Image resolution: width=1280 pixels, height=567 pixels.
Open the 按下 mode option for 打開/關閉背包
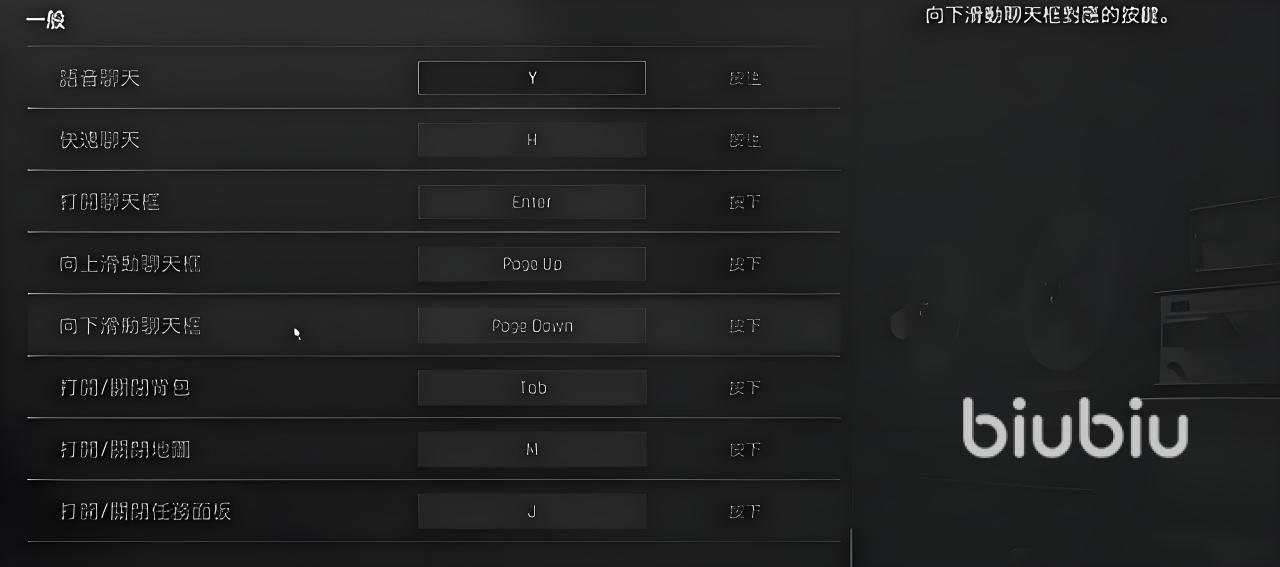pos(745,388)
